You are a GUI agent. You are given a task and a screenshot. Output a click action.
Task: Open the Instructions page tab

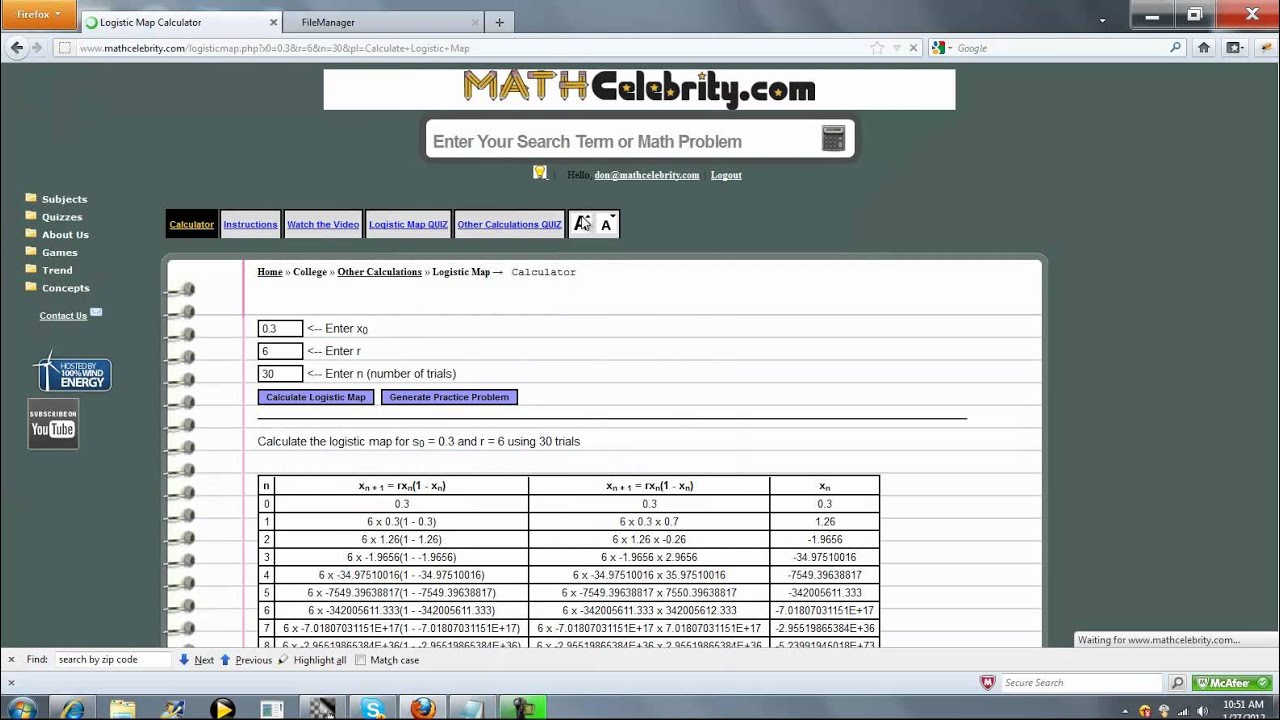tap(250, 224)
